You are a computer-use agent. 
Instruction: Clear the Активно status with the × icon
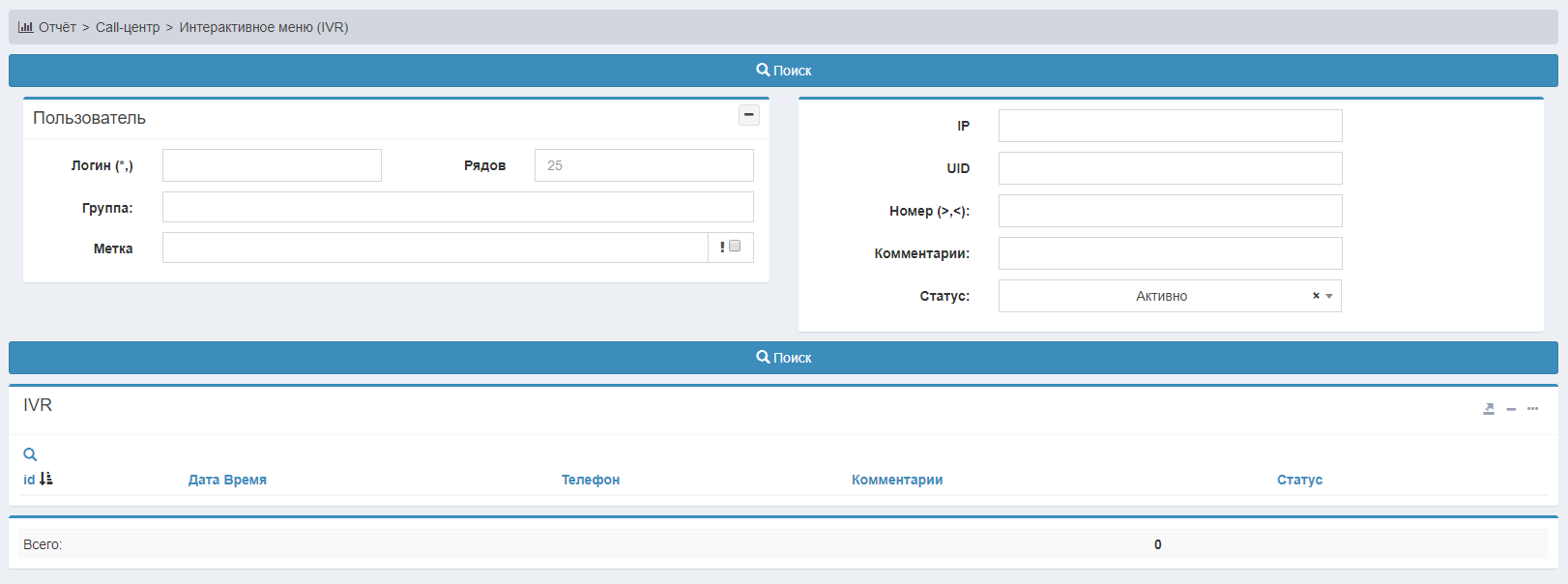(1316, 296)
